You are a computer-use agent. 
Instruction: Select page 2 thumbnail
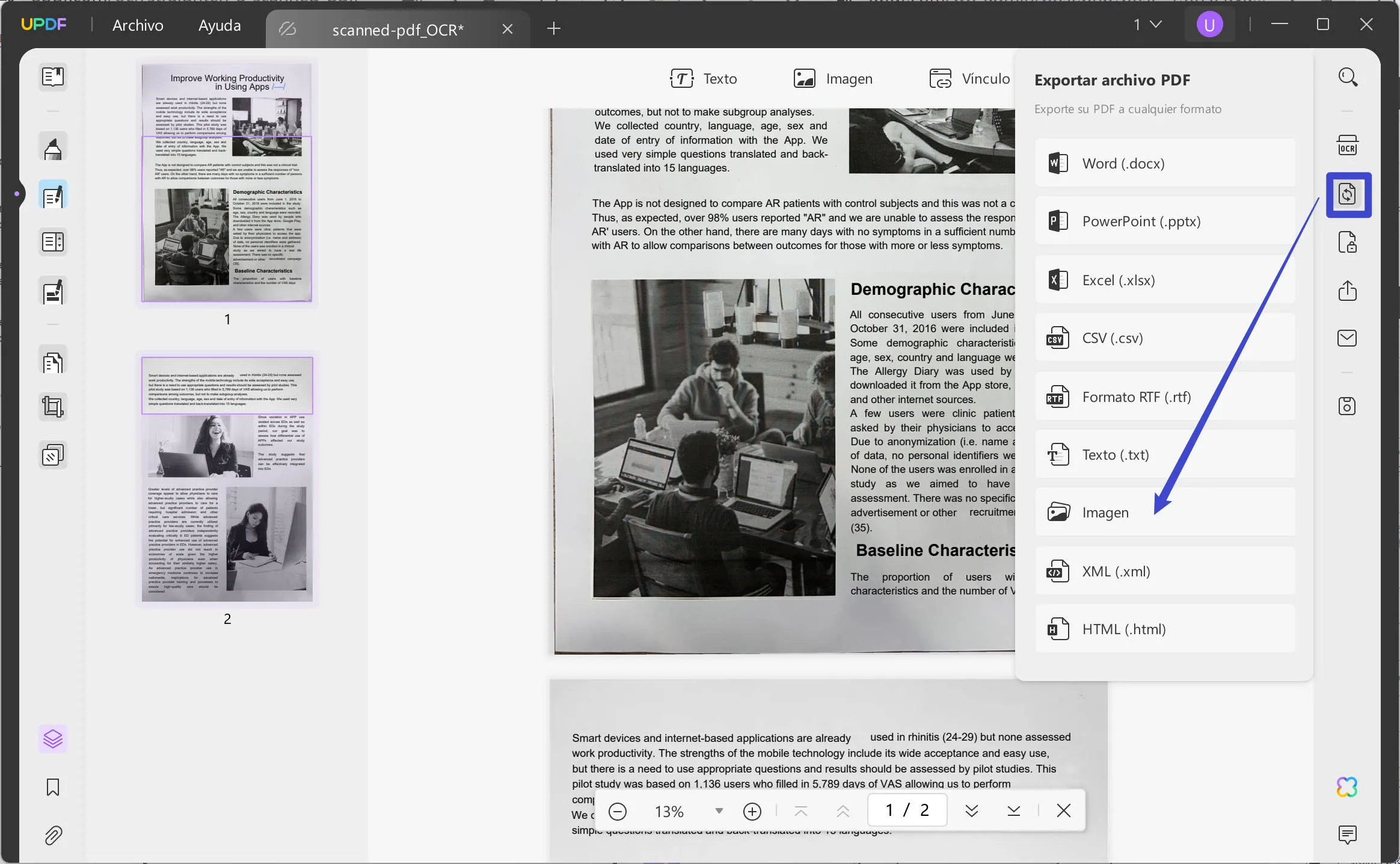[227, 479]
